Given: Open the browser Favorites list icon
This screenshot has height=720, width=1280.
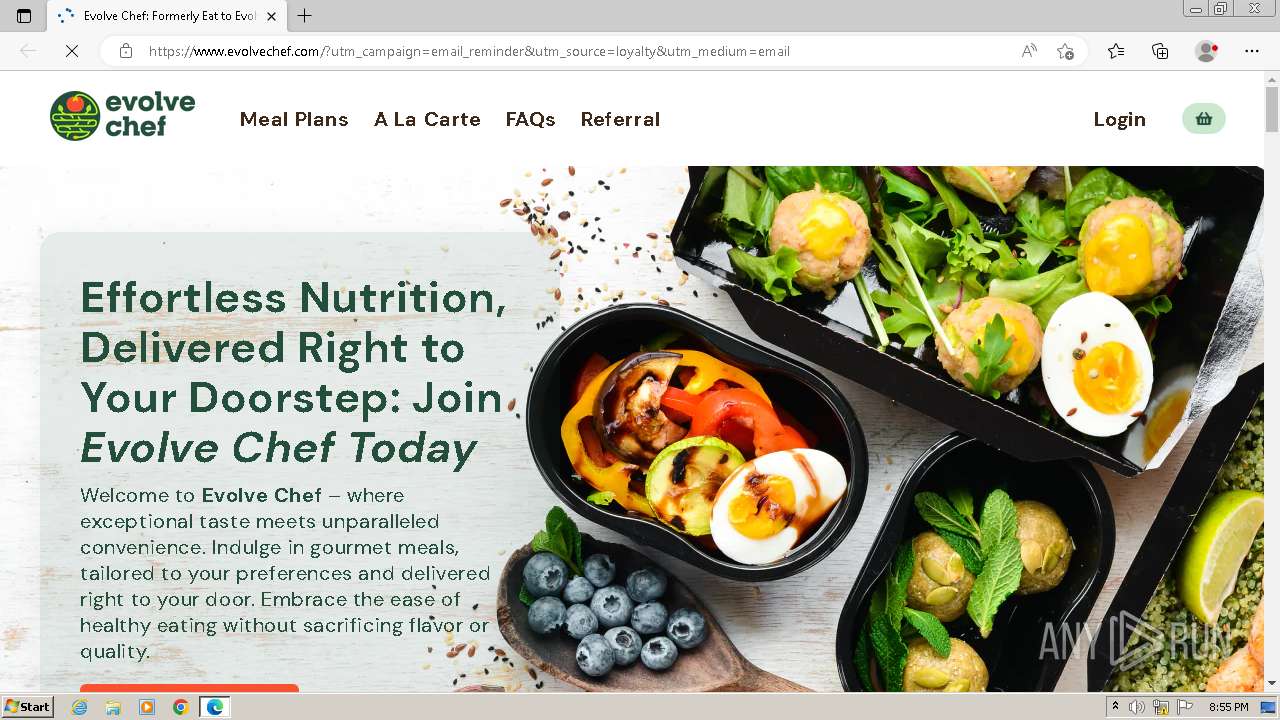Looking at the screenshot, I should pos(1116,51).
